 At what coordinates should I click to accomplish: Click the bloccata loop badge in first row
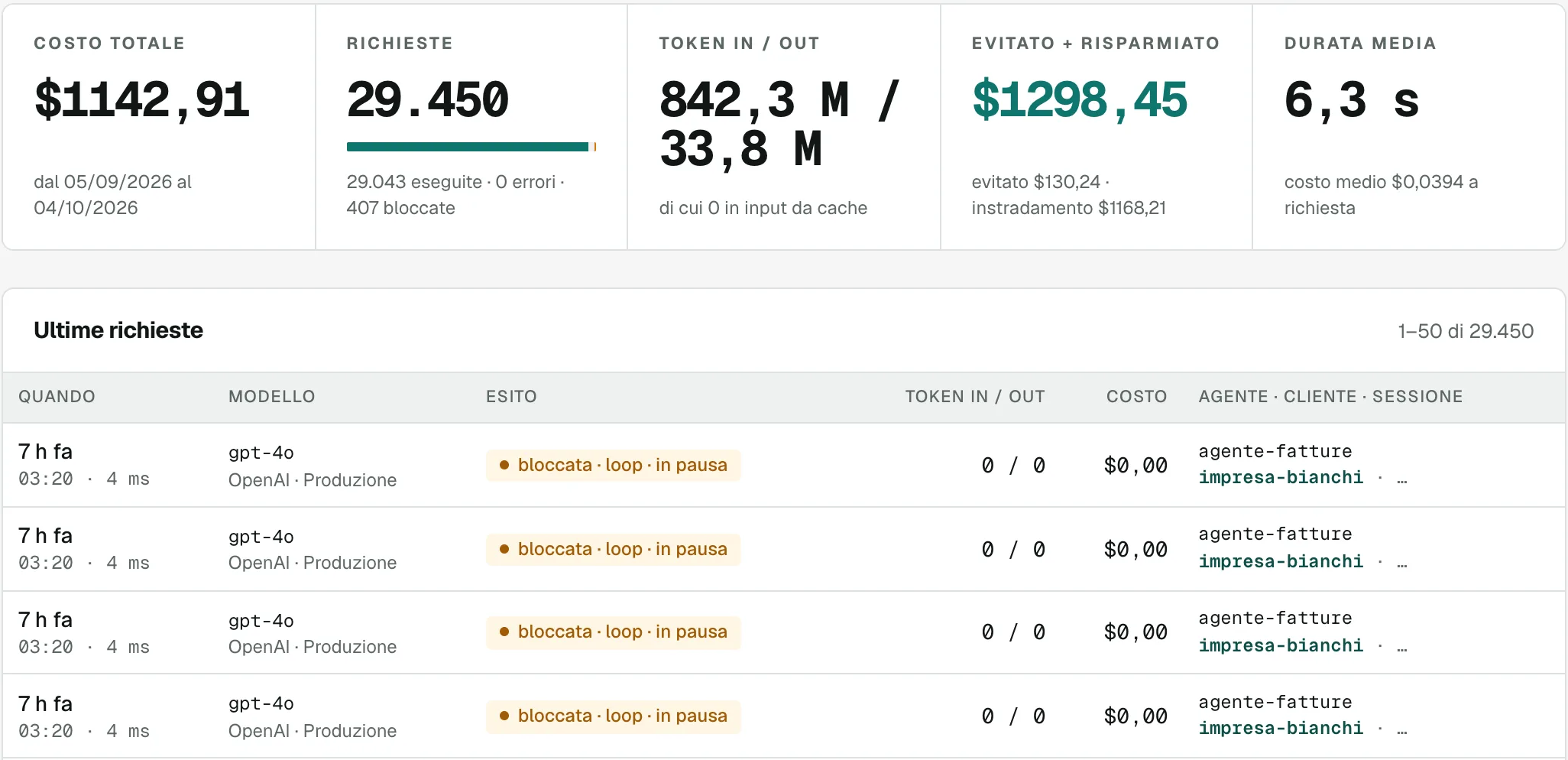tap(613, 465)
